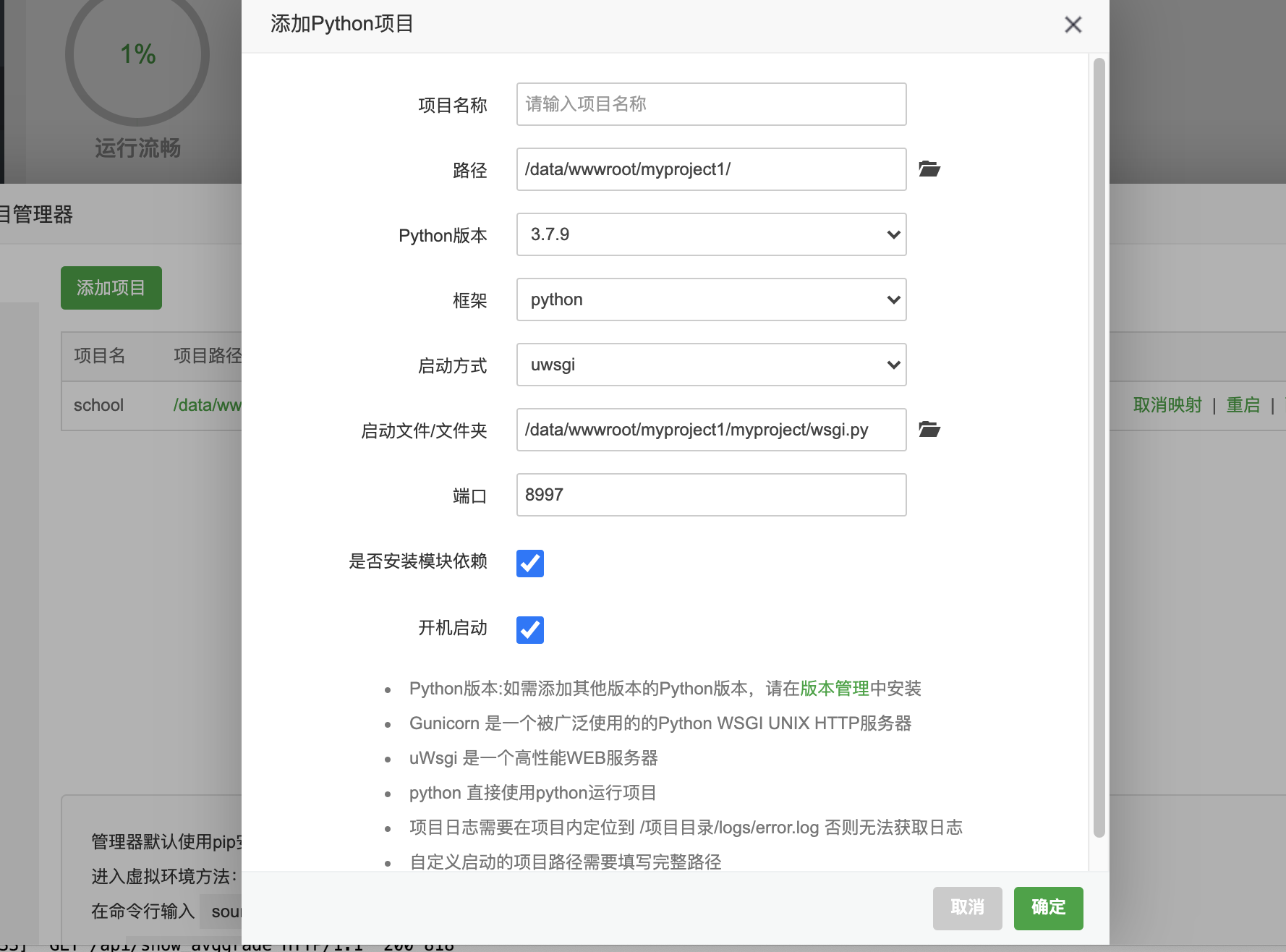Open startup method dropdown showing uwsgi
This screenshot has height=952, width=1286.
tap(712, 365)
